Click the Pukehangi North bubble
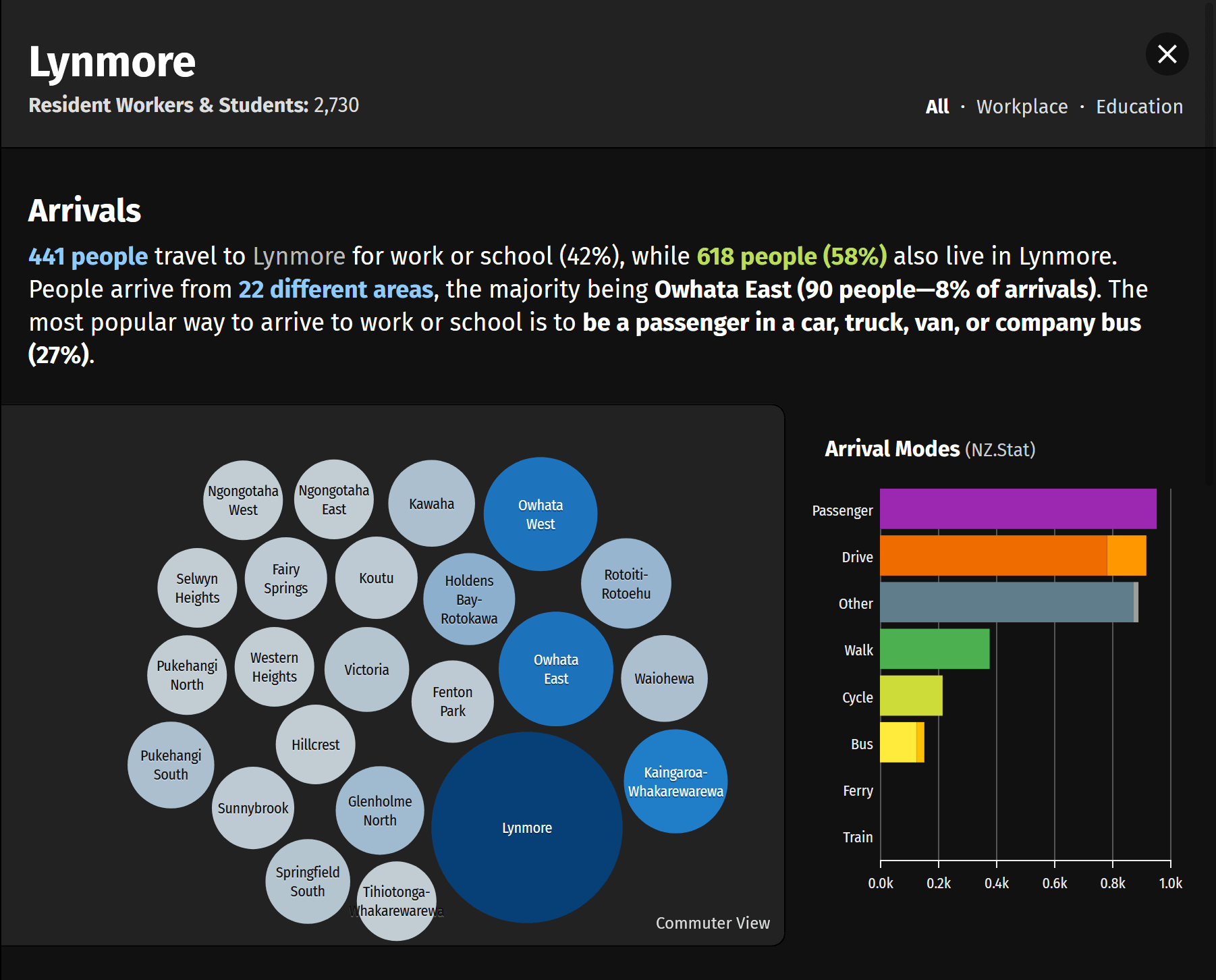Image resolution: width=1216 pixels, height=980 pixels. click(x=187, y=675)
